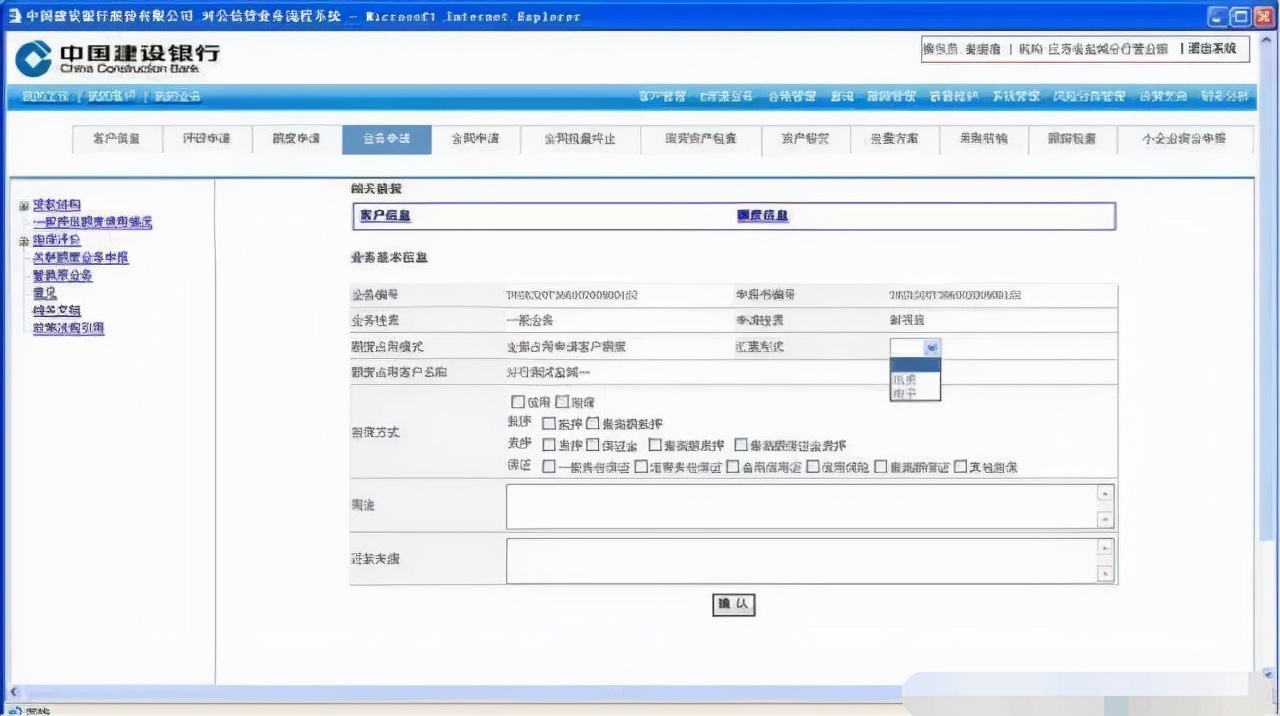Tick the 信用 checkbox

[x=518, y=402]
